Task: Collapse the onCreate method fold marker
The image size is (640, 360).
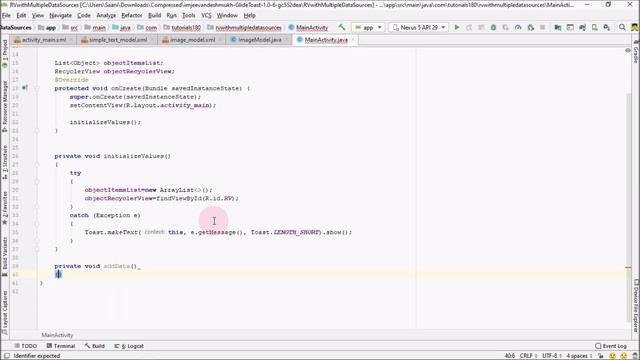Action: [x=37, y=88]
